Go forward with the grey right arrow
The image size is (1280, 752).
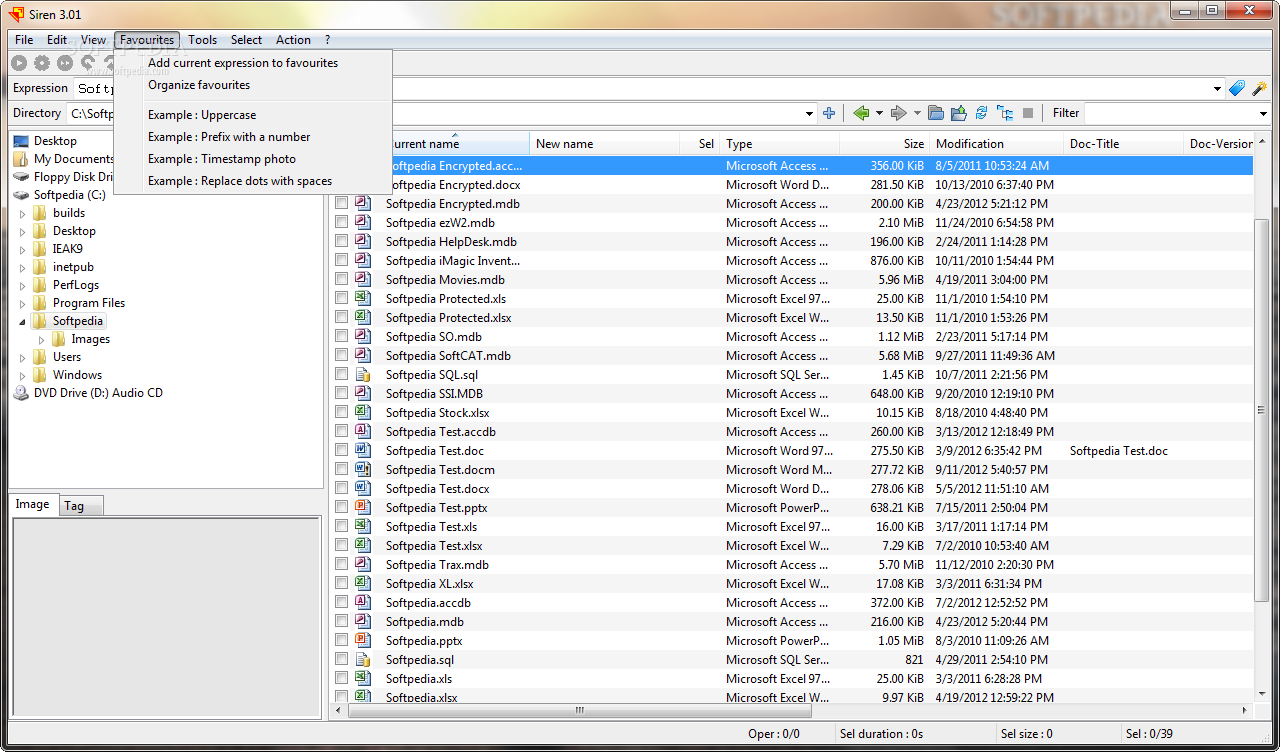[x=898, y=113]
